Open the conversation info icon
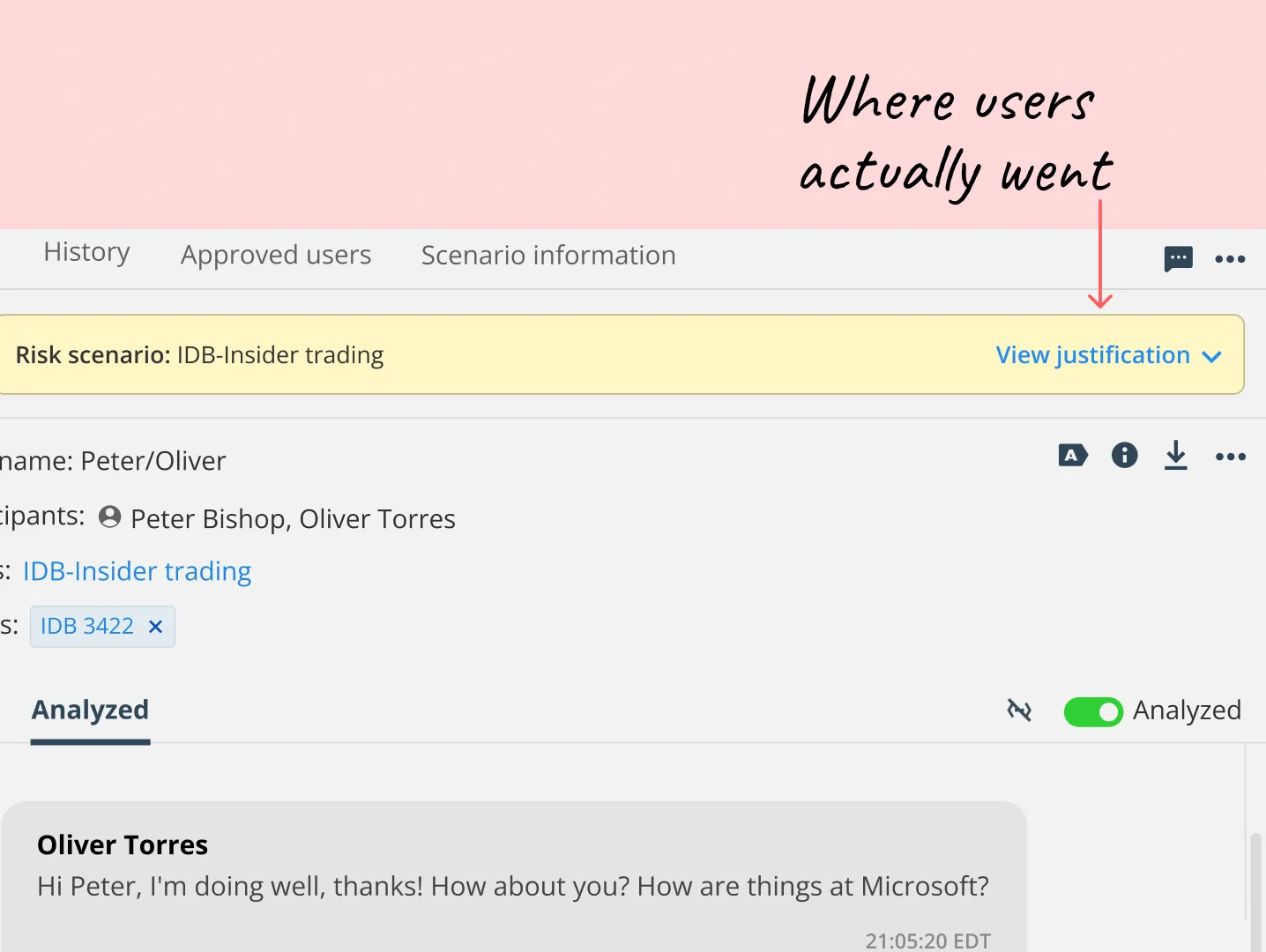The width and height of the screenshot is (1266, 952). click(x=1124, y=456)
